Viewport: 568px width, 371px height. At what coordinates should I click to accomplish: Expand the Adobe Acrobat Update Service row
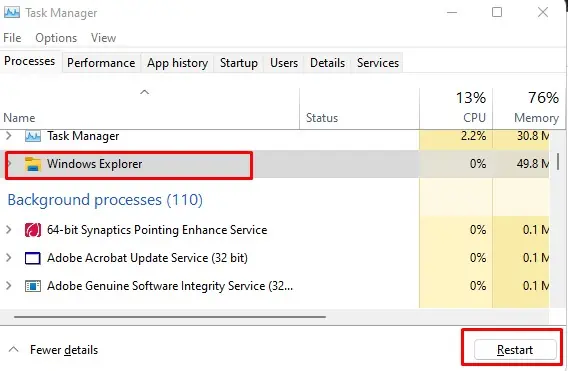[9, 258]
